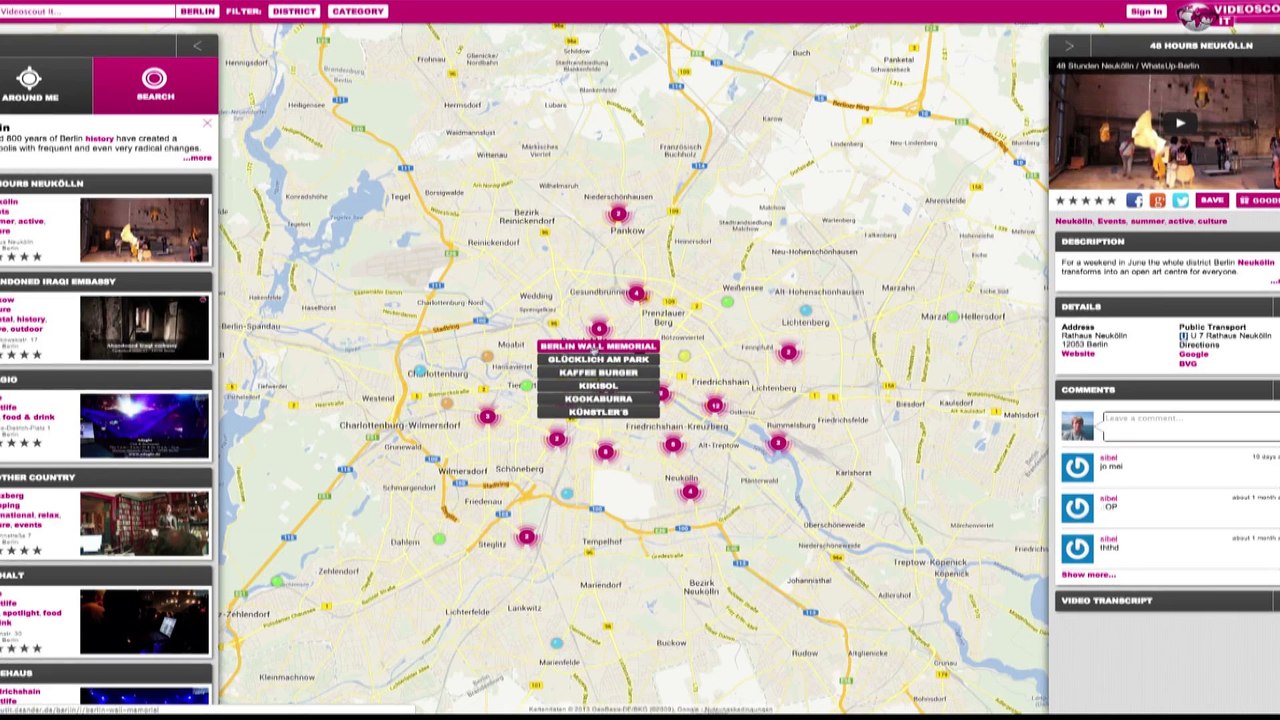This screenshot has width=1280, height=720.
Task: Click the green marker near Marzahn-Hellersdorf
Action: coord(953,316)
